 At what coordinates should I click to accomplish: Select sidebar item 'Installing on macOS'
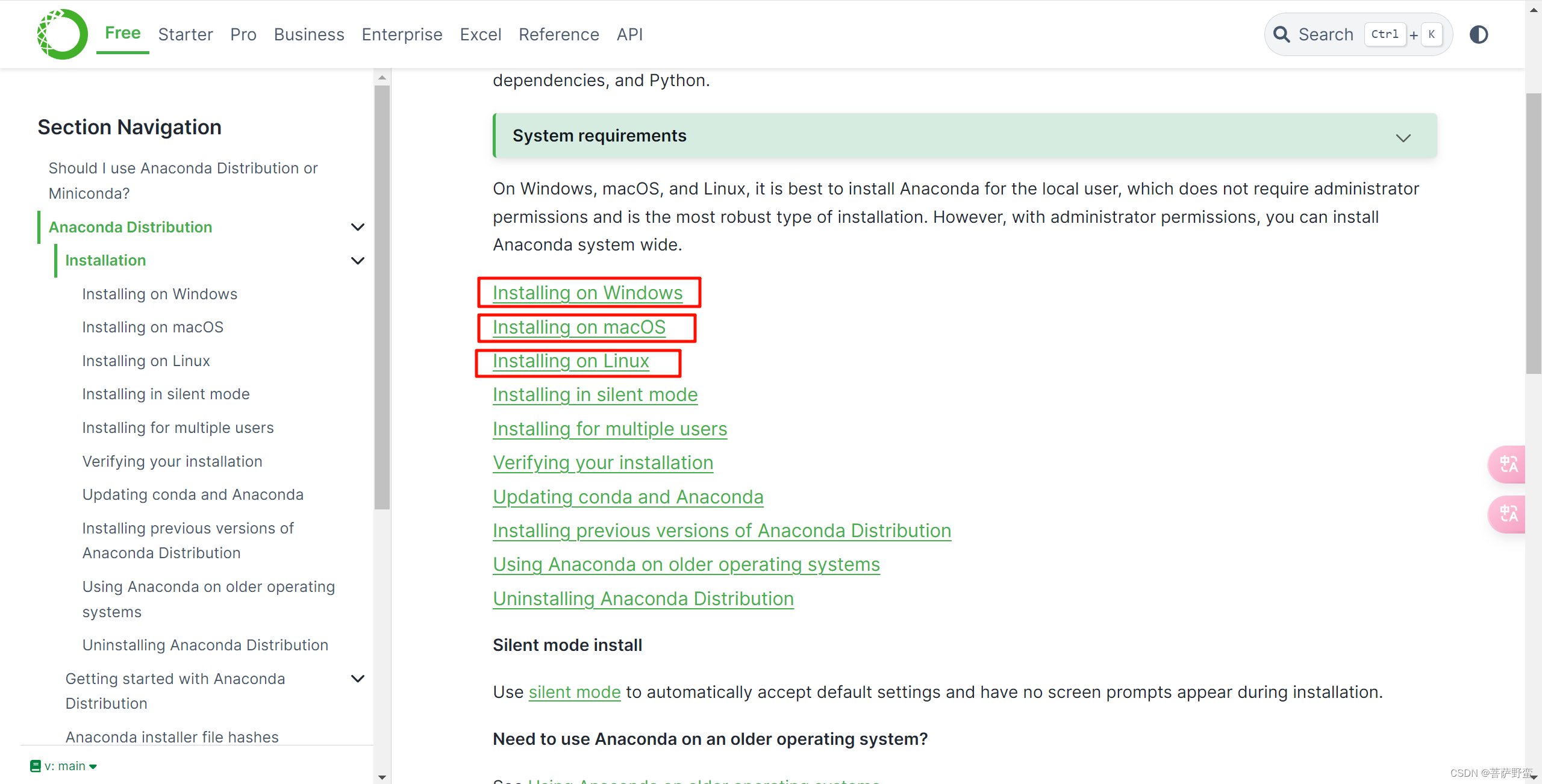click(152, 327)
